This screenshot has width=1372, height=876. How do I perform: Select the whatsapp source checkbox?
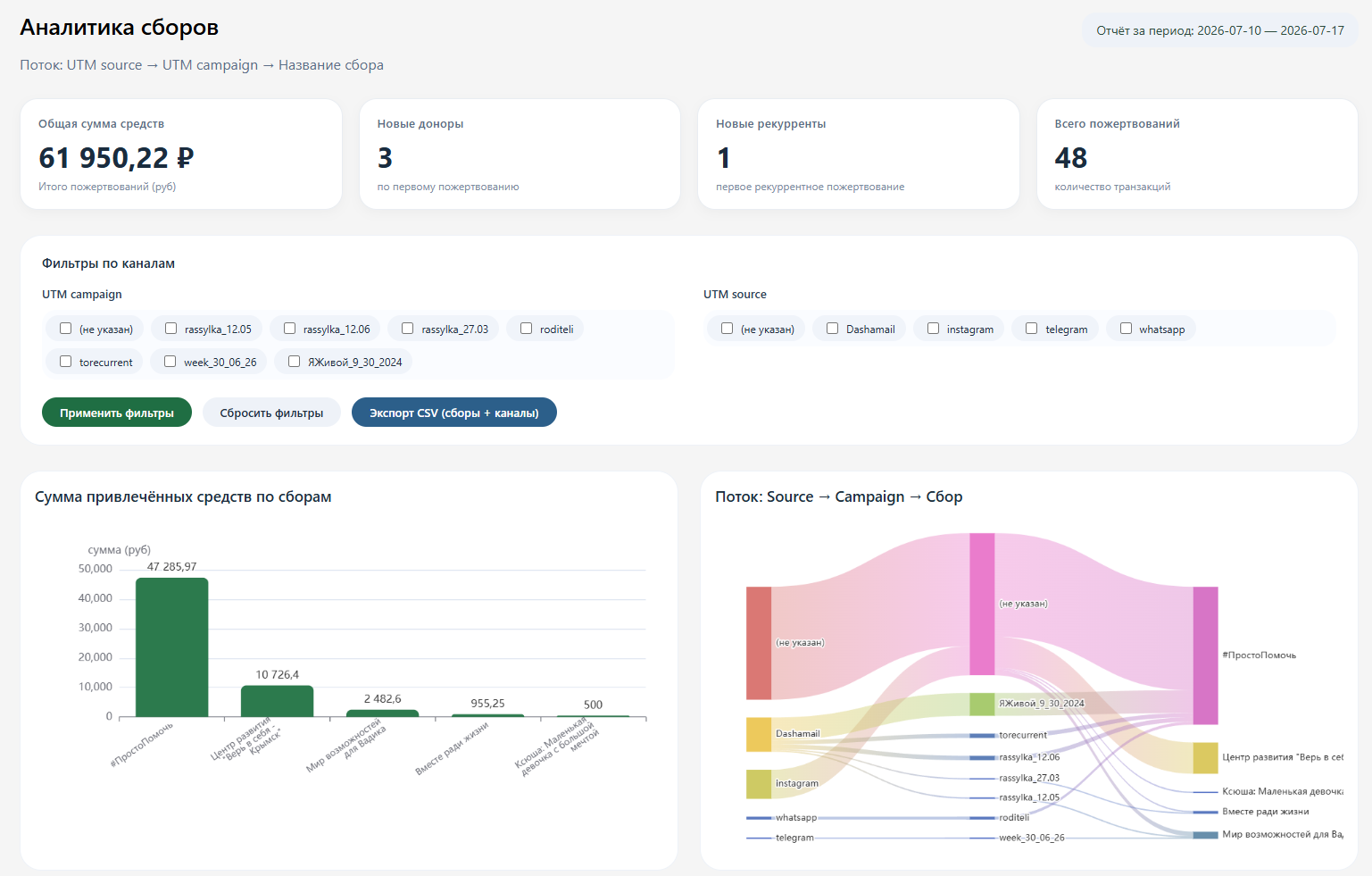pos(1127,329)
